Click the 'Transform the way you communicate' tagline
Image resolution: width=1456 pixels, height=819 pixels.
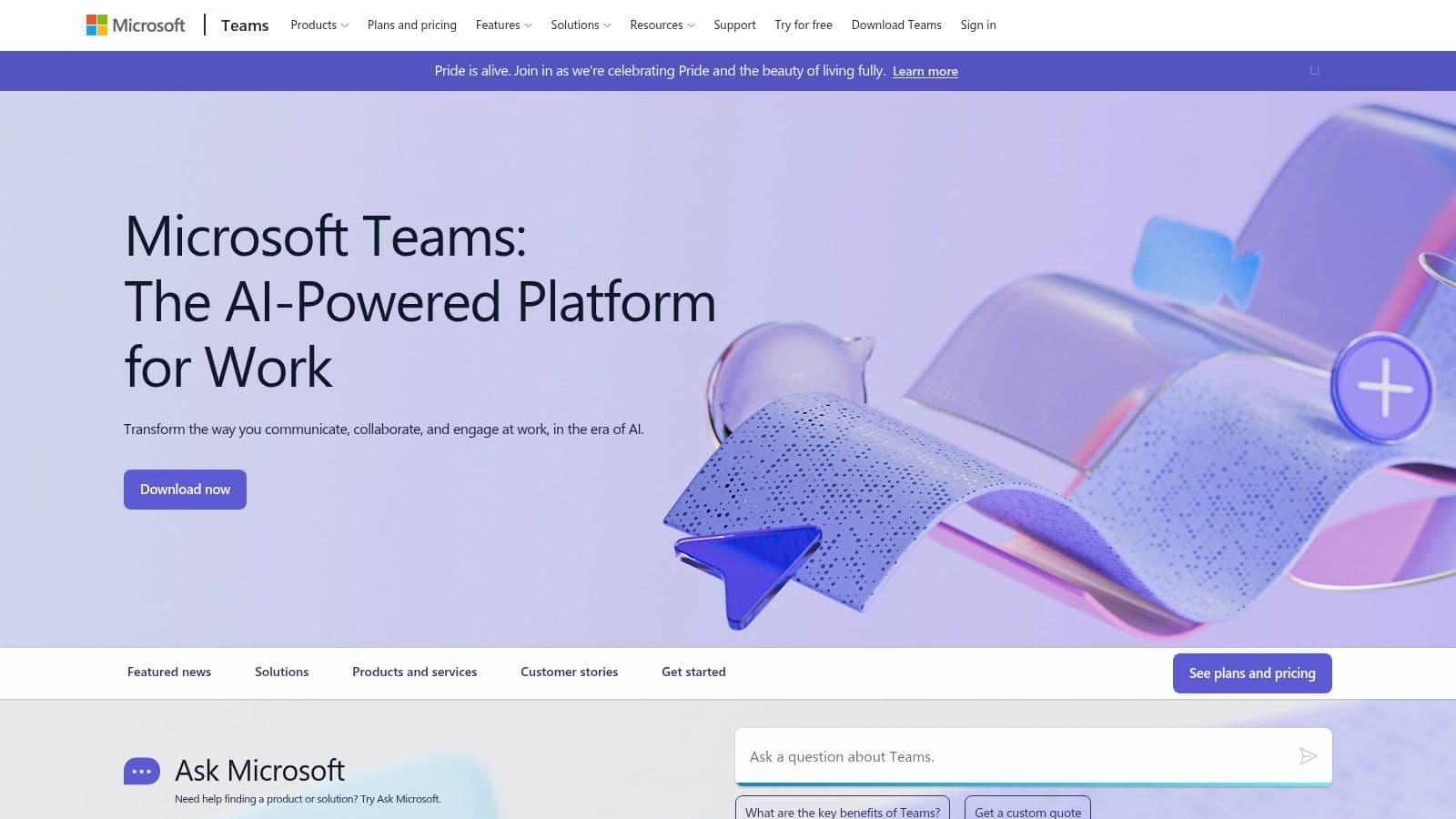384,429
